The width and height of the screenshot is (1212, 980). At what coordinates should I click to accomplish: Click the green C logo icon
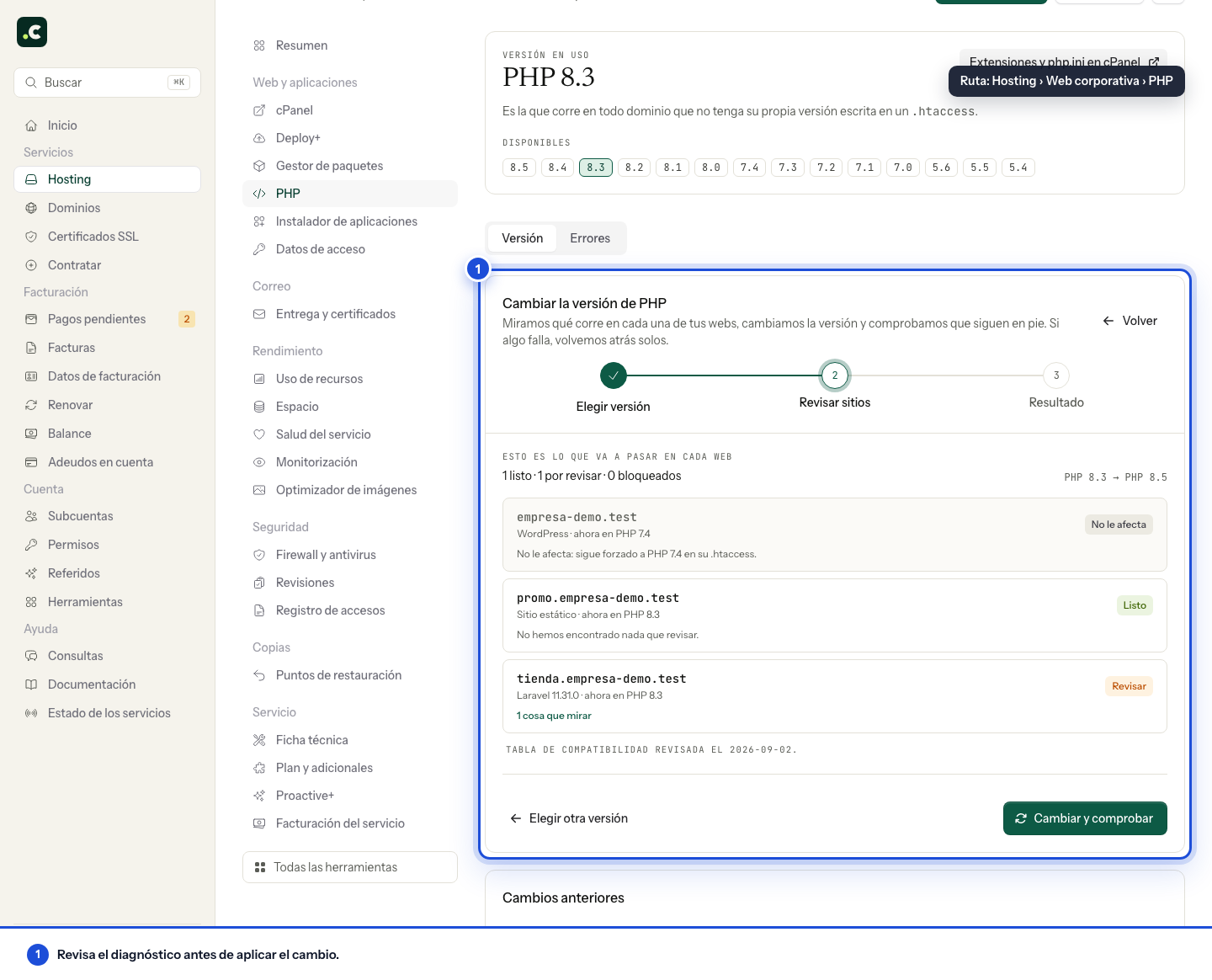click(32, 32)
